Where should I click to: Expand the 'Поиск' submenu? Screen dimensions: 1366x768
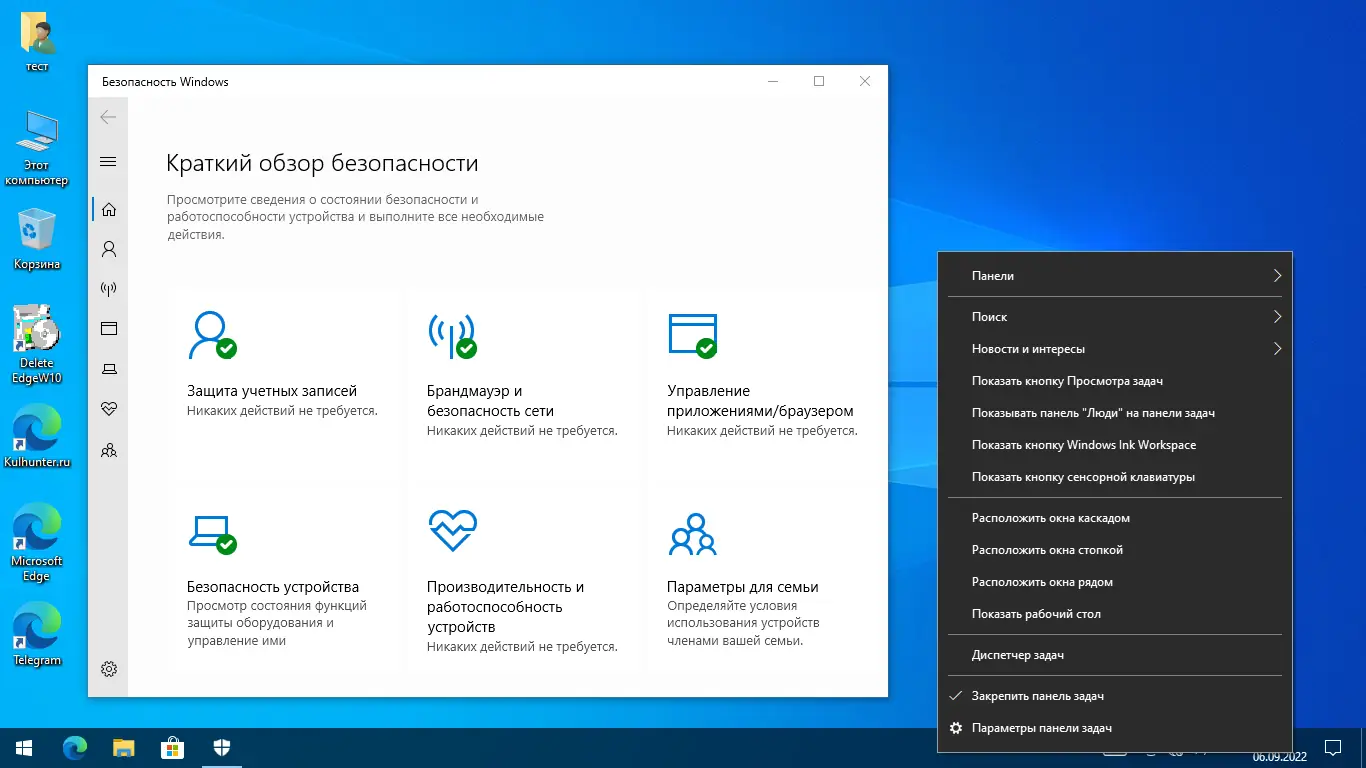click(x=1115, y=316)
